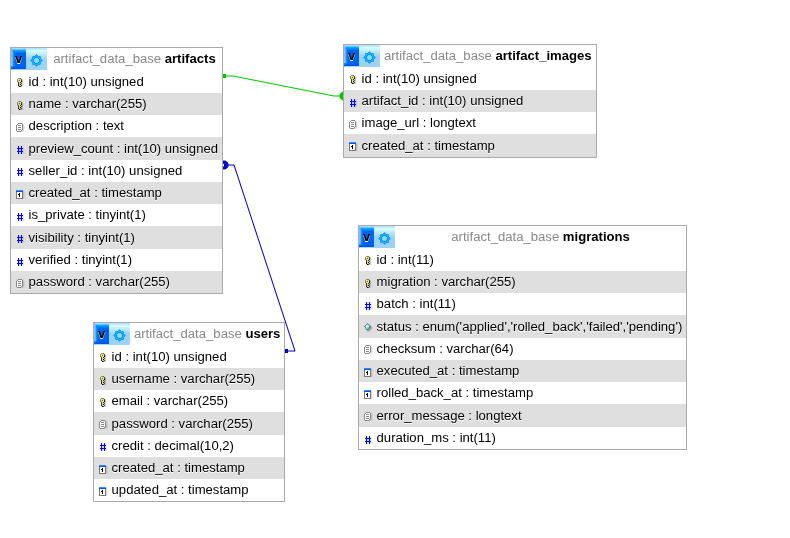This screenshot has width=790, height=538.
Task: Select the checksum column in migrations
Action: click(x=444, y=349)
